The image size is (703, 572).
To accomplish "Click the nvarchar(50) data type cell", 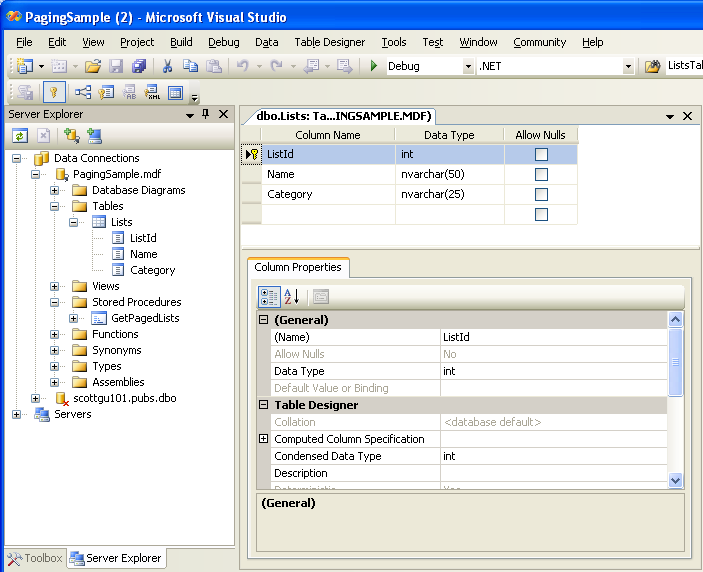I will click(x=450, y=174).
